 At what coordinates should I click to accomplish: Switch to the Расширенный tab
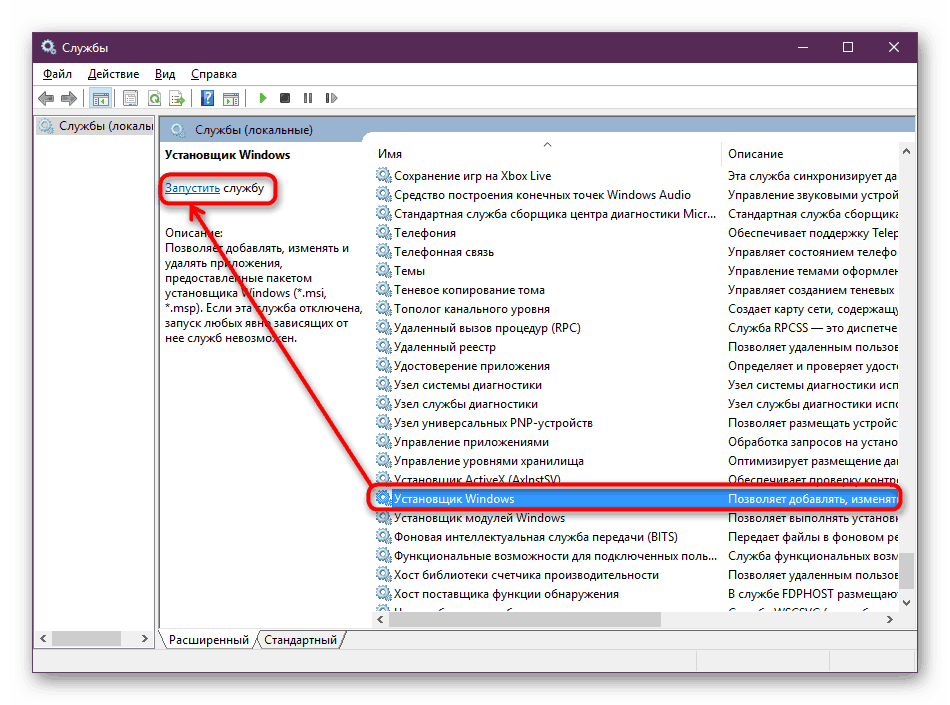(x=208, y=640)
